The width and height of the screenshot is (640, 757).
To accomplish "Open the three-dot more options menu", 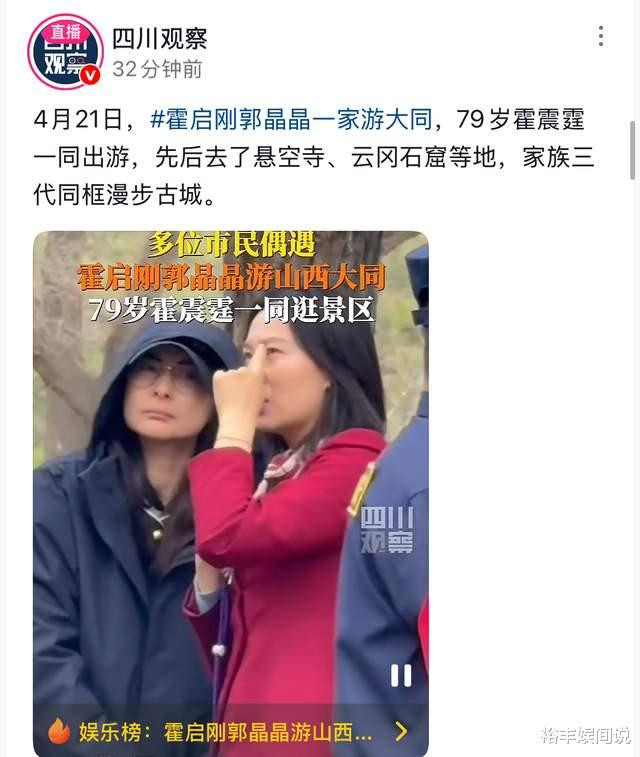I will [x=600, y=36].
